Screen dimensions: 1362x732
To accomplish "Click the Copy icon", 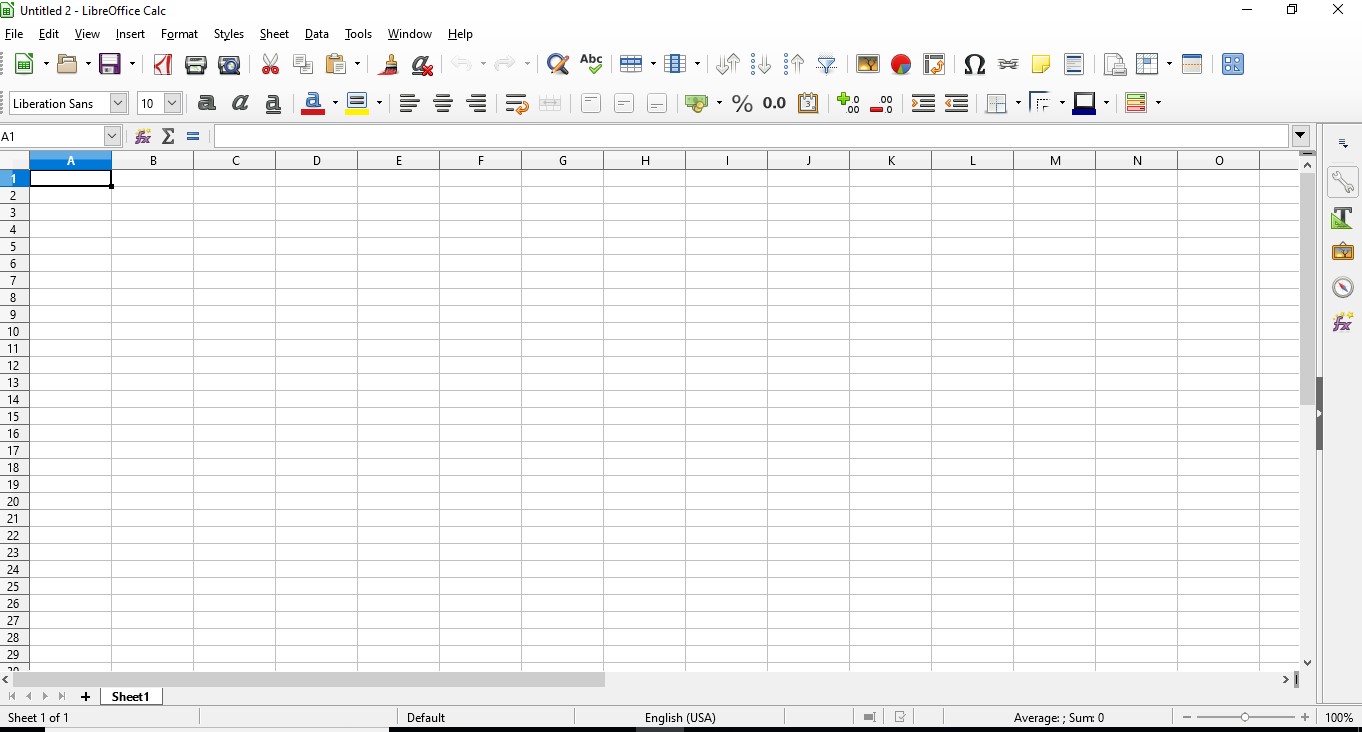I will pyautogui.click(x=303, y=64).
